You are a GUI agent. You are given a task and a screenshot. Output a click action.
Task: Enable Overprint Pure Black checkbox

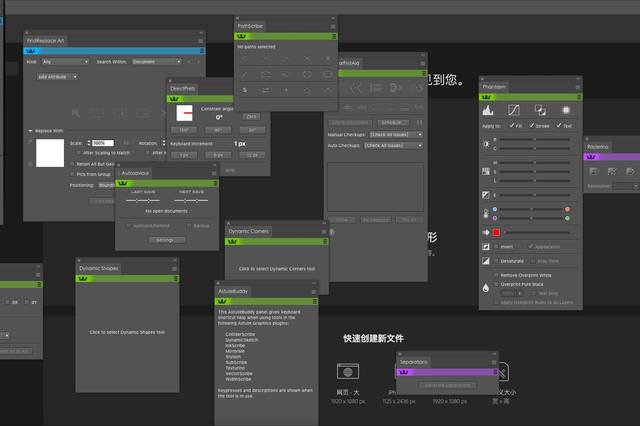(x=496, y=284)
